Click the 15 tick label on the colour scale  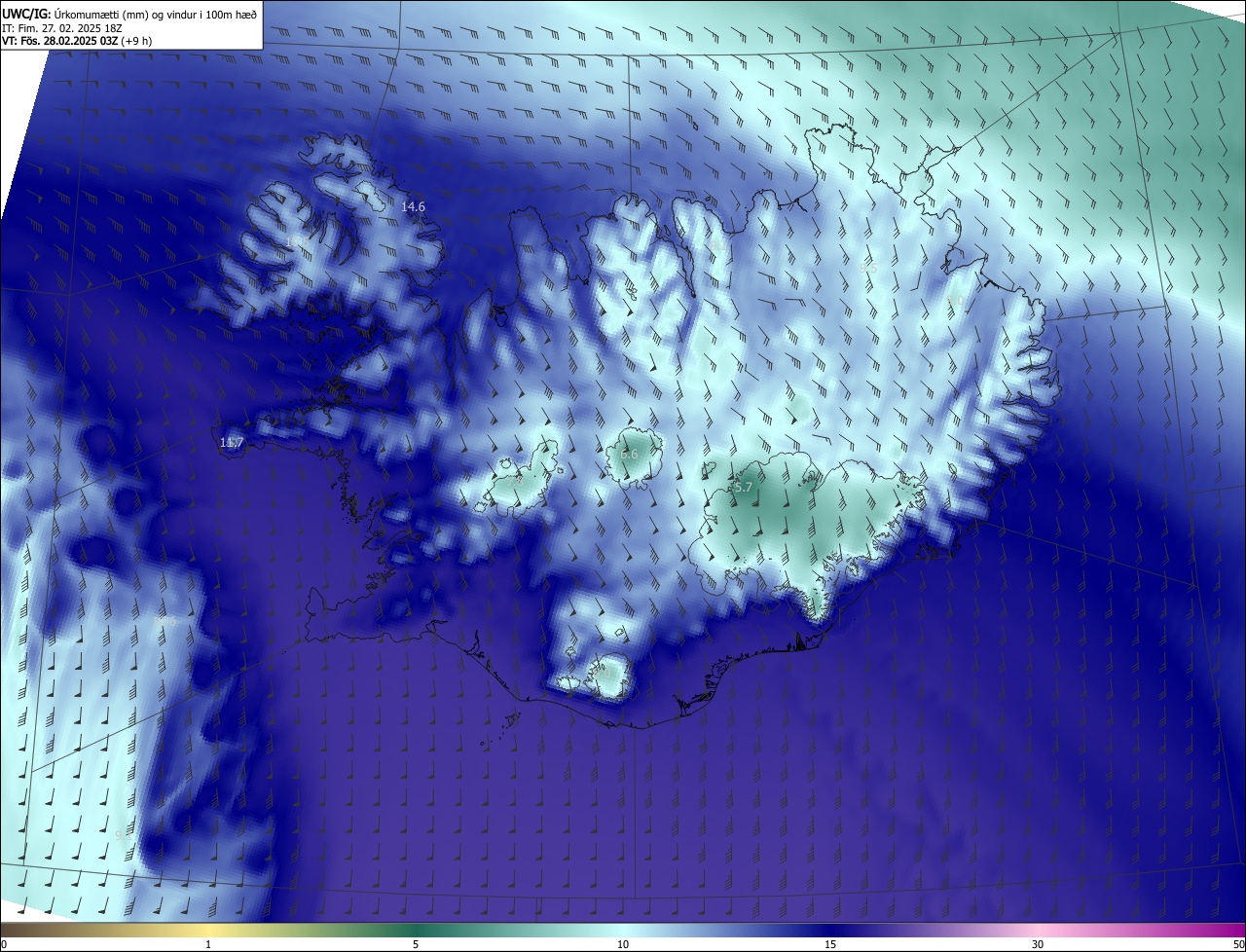(x=830, y=944)
